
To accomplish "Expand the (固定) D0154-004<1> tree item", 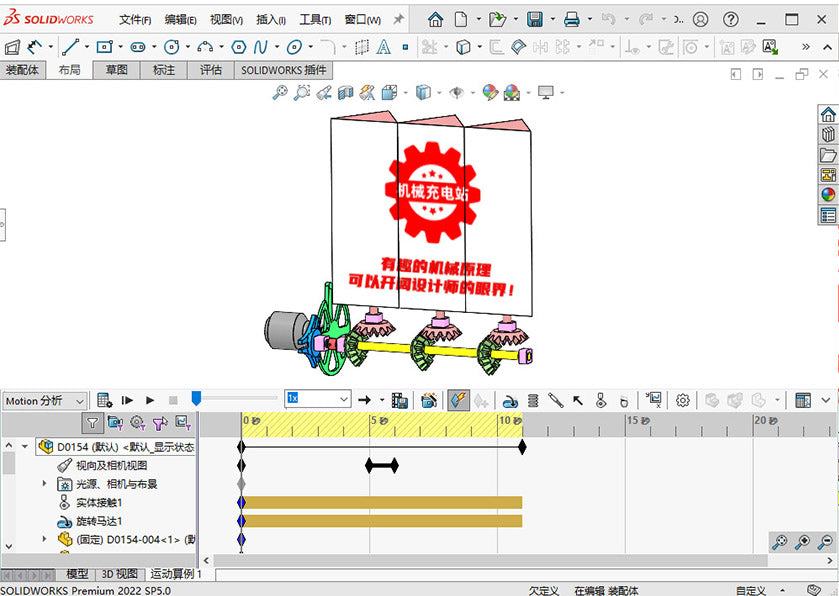I will tap(45, 539).
